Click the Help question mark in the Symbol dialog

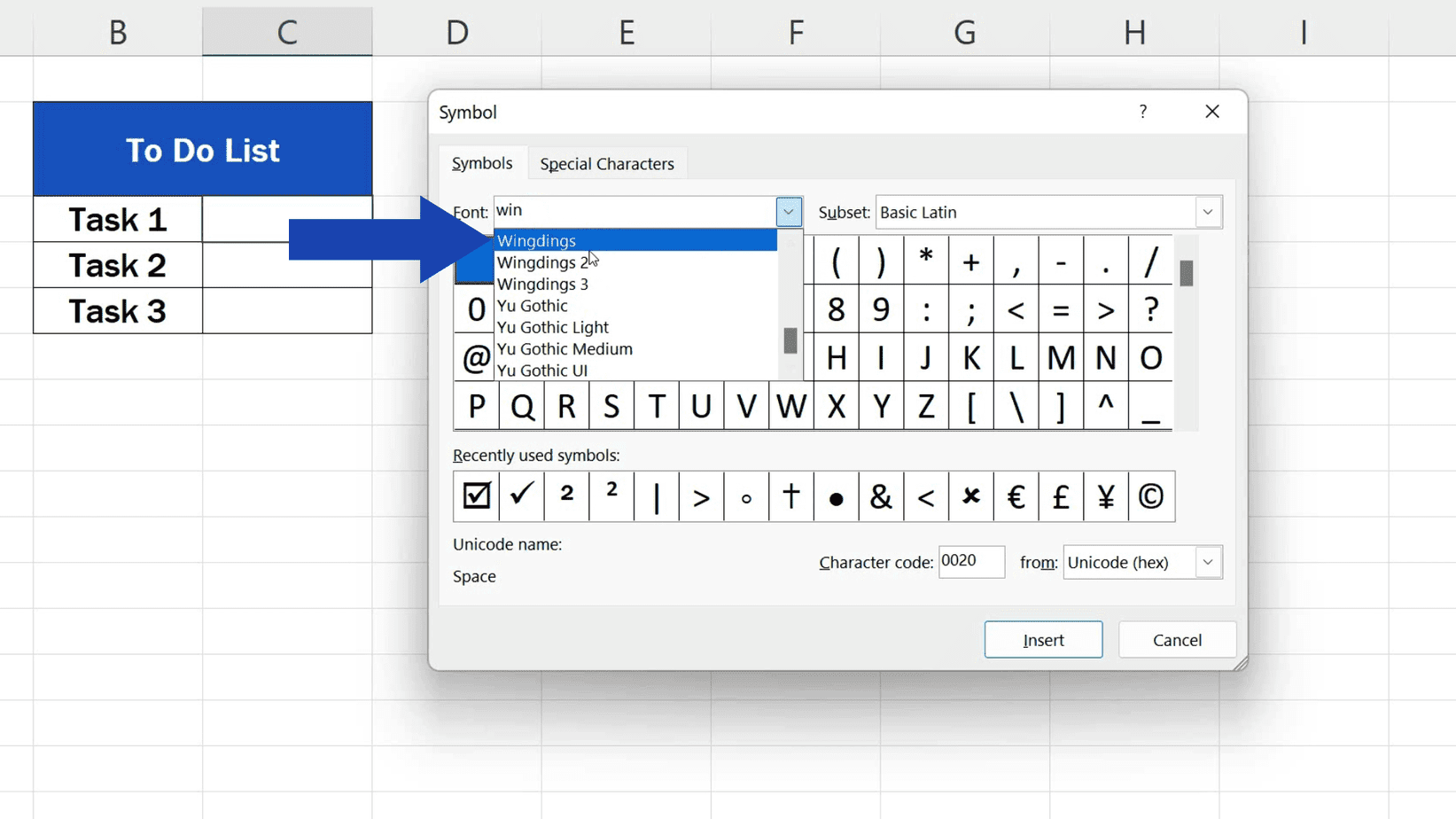(x=1142, y=112)
